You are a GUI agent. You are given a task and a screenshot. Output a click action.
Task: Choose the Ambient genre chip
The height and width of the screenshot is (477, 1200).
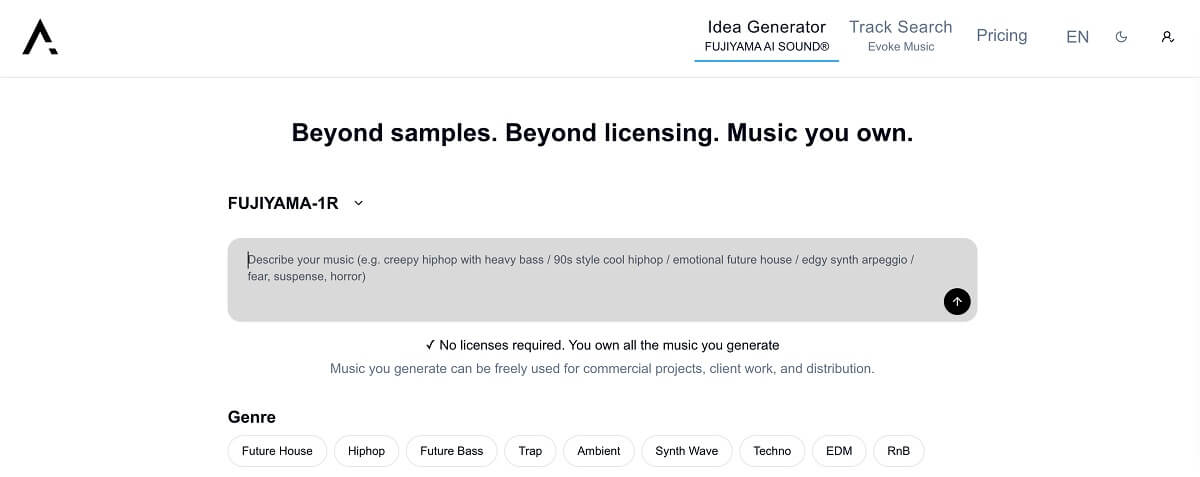click(598, 451)
